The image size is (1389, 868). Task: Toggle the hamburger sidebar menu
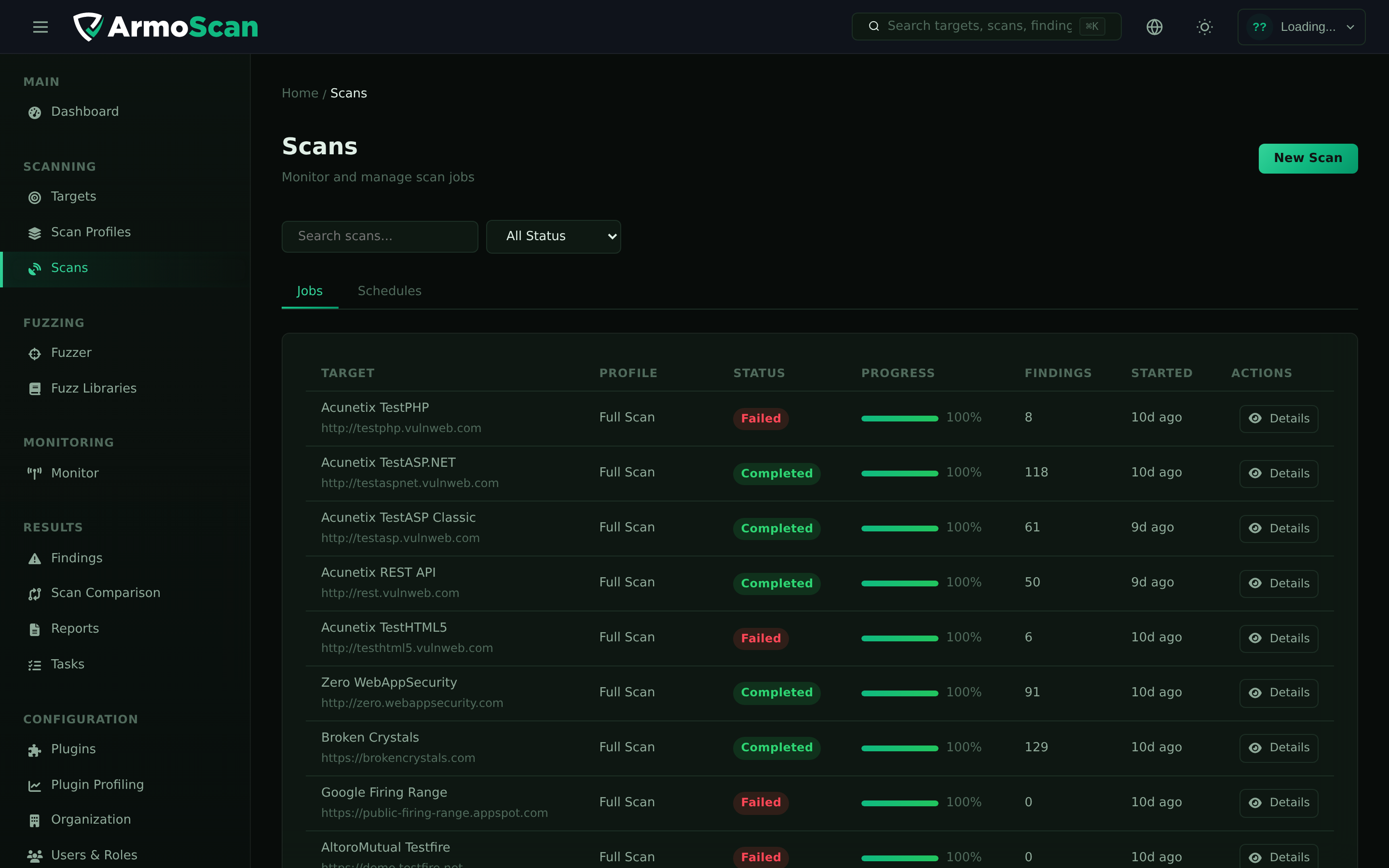40,27
